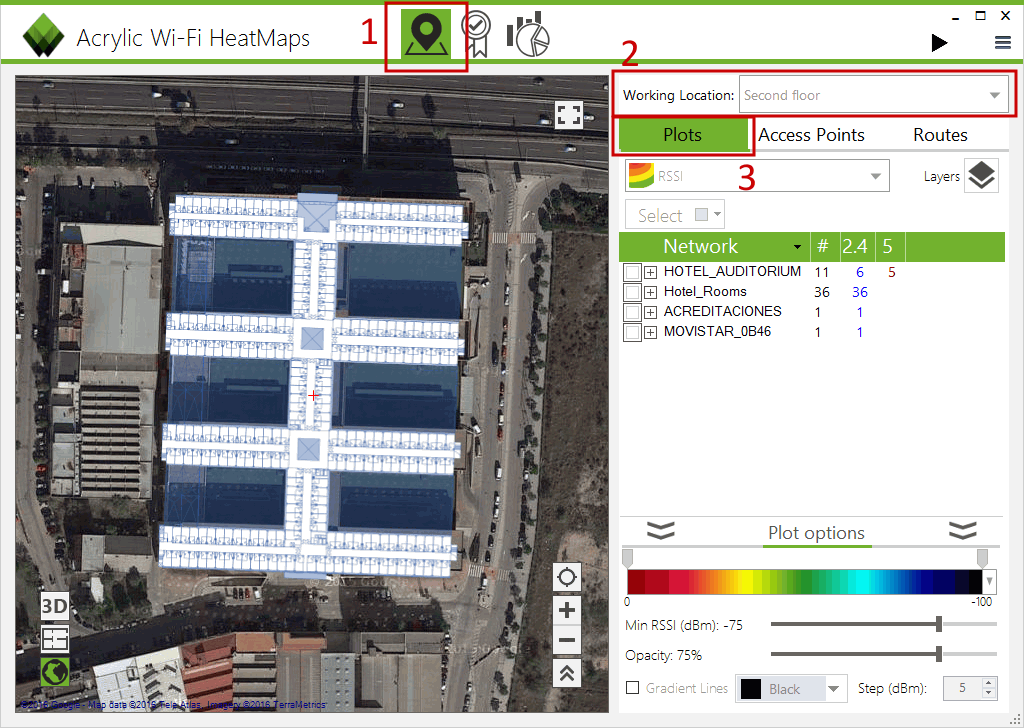Open the Black gradient line color dropdown
The height and width of the screenshot is (728, 1024).
click(792, 689)
